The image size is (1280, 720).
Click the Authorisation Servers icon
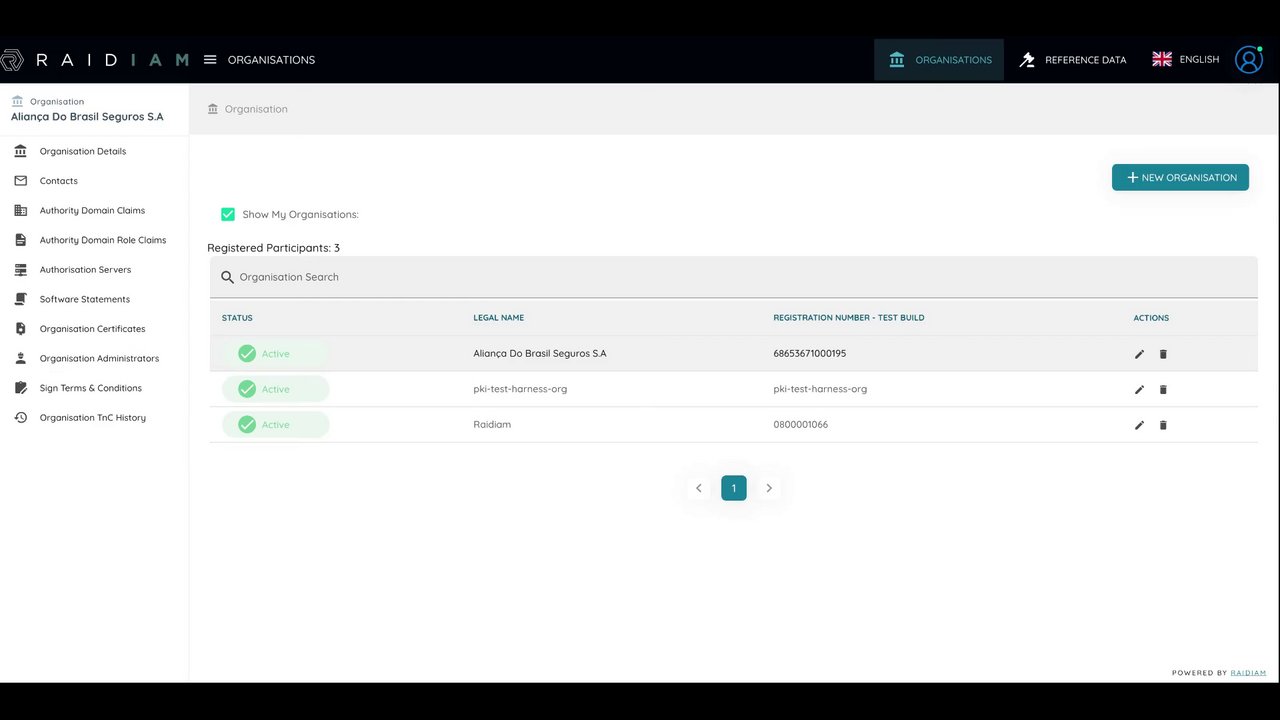[x=21, y=270]
